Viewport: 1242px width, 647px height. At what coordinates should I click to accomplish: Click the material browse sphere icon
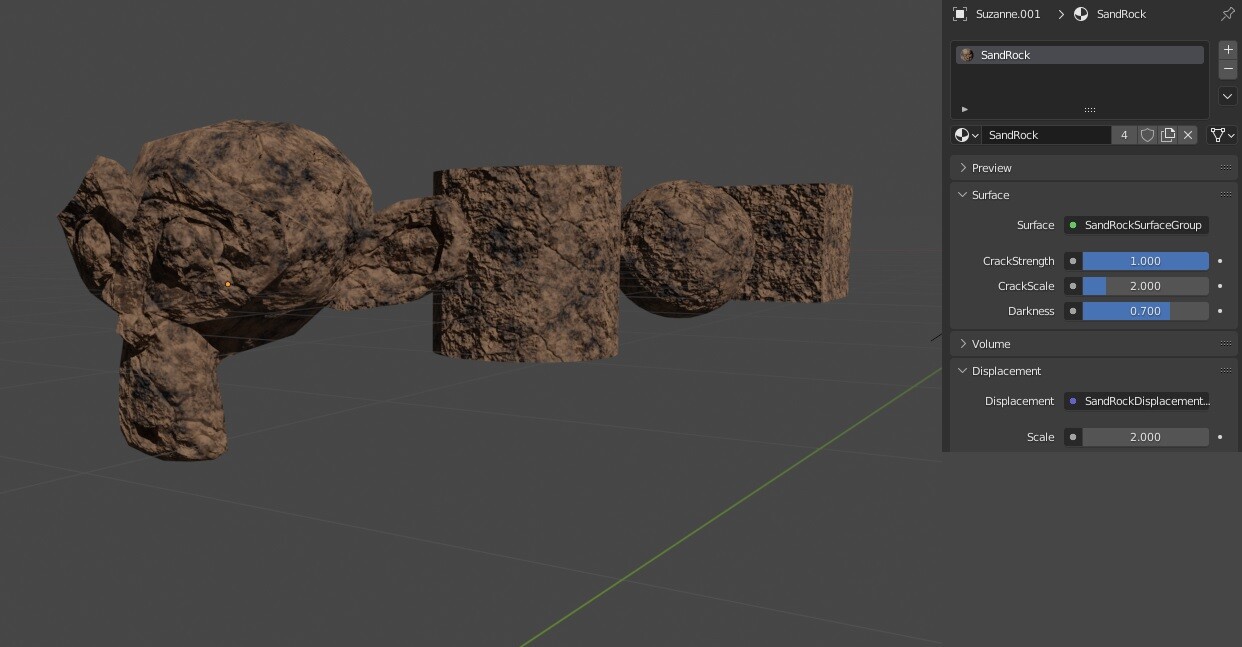pos(963,135)
